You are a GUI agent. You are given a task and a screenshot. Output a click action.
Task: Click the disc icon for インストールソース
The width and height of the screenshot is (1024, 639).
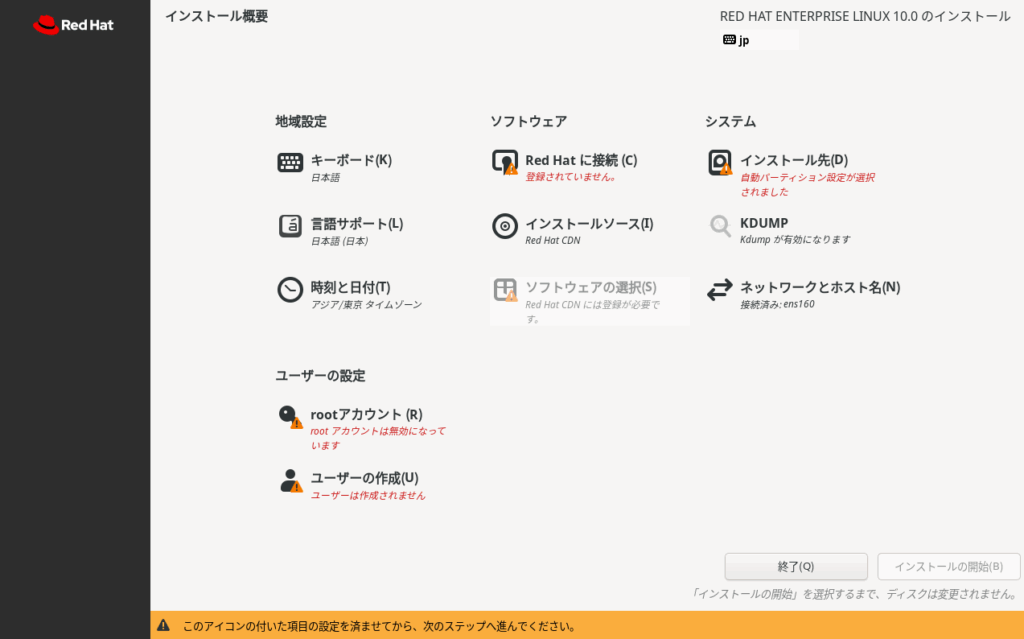pyautogui.click(x=505, y=226)
